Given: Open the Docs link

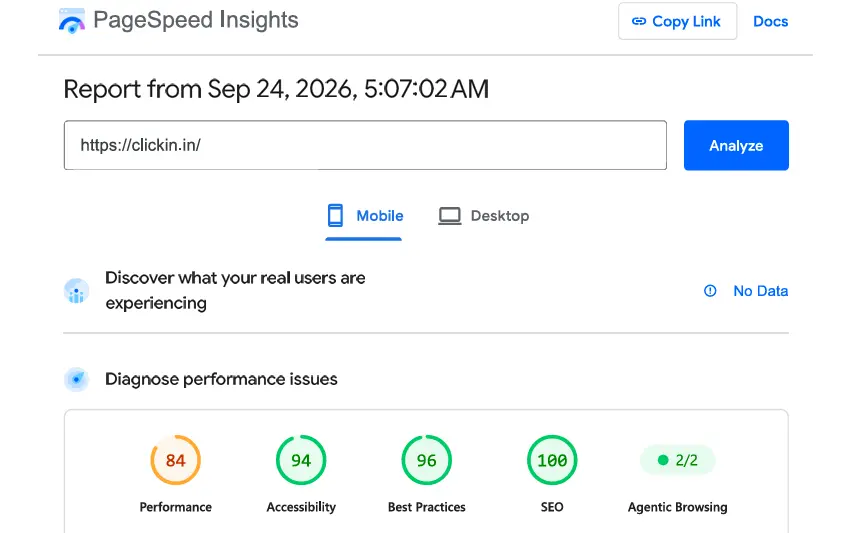Looking at the screenshot, I should click(770, 21).
